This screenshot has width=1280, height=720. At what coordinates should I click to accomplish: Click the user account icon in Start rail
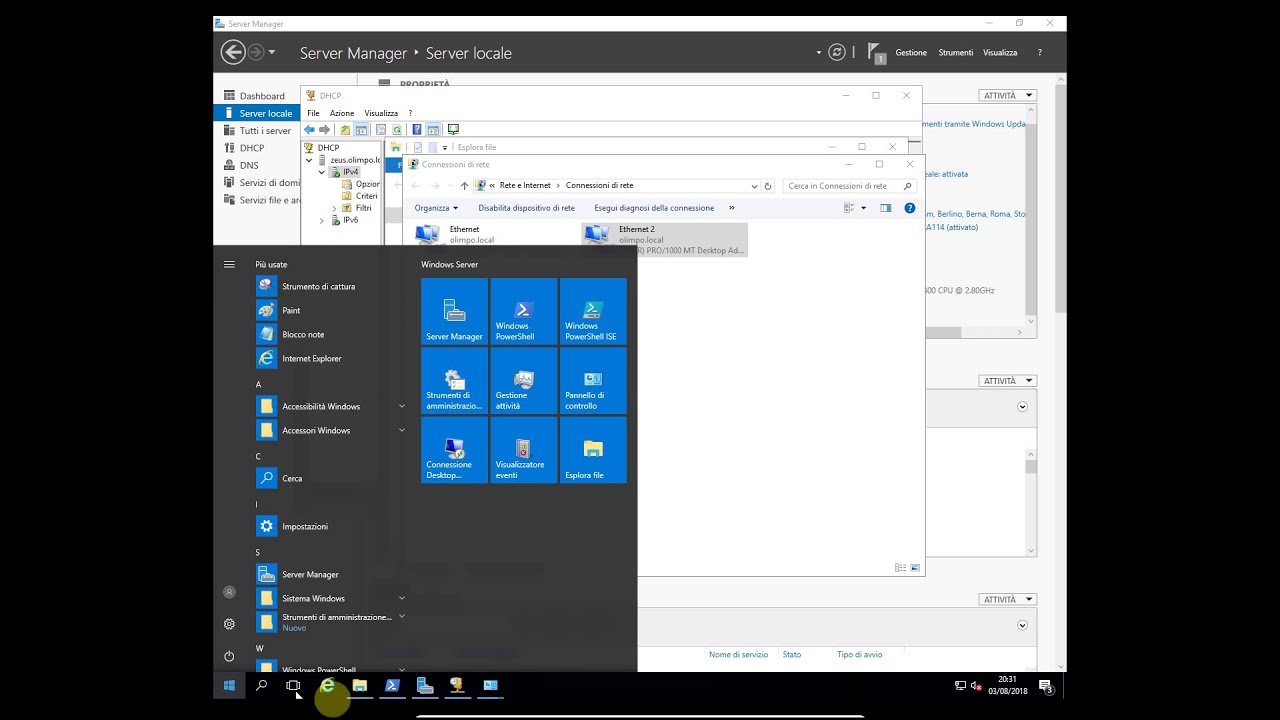click(229, 592)
